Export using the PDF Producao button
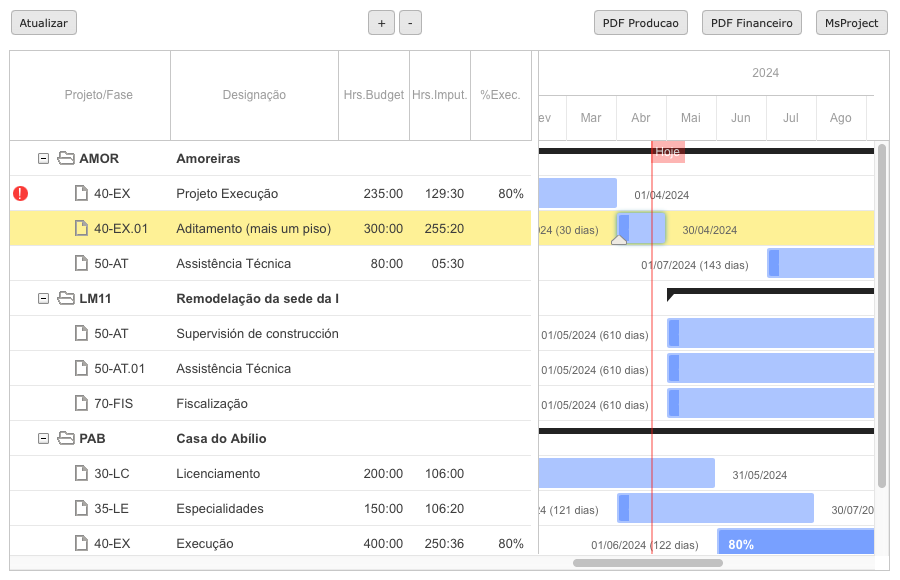 [640, 23]
